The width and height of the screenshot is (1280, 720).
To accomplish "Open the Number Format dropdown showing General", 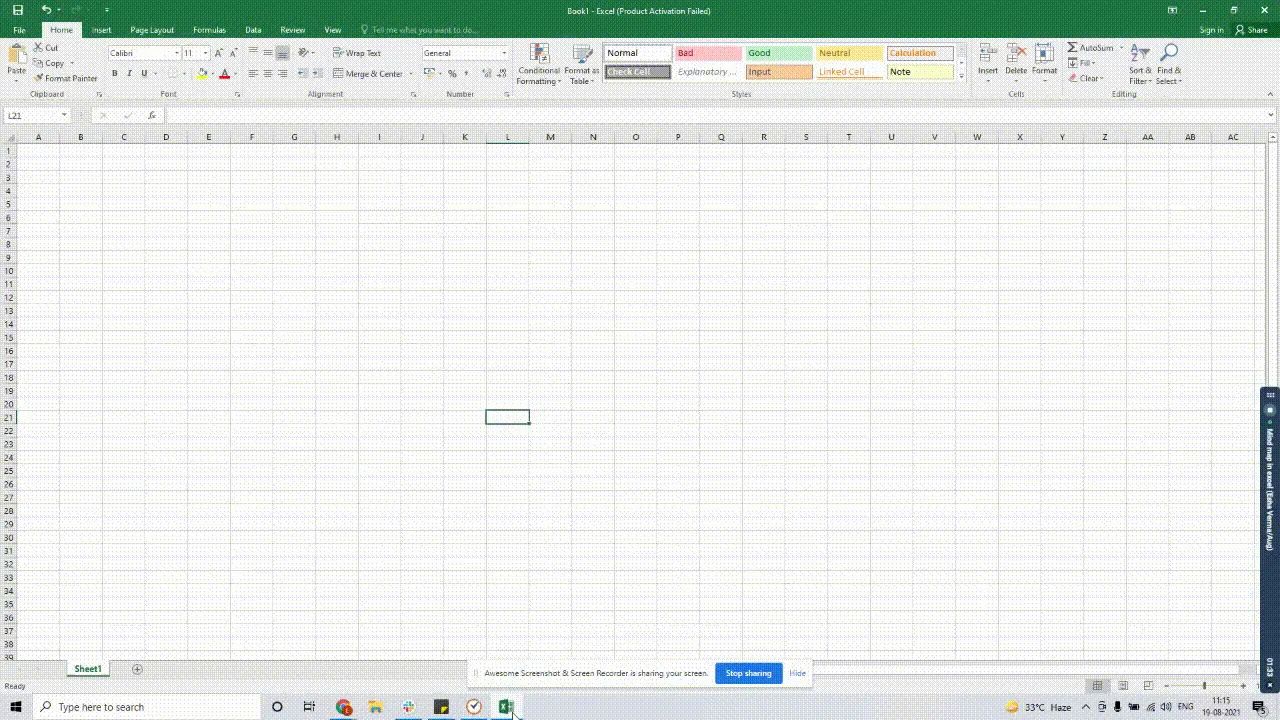I will 465,53.
